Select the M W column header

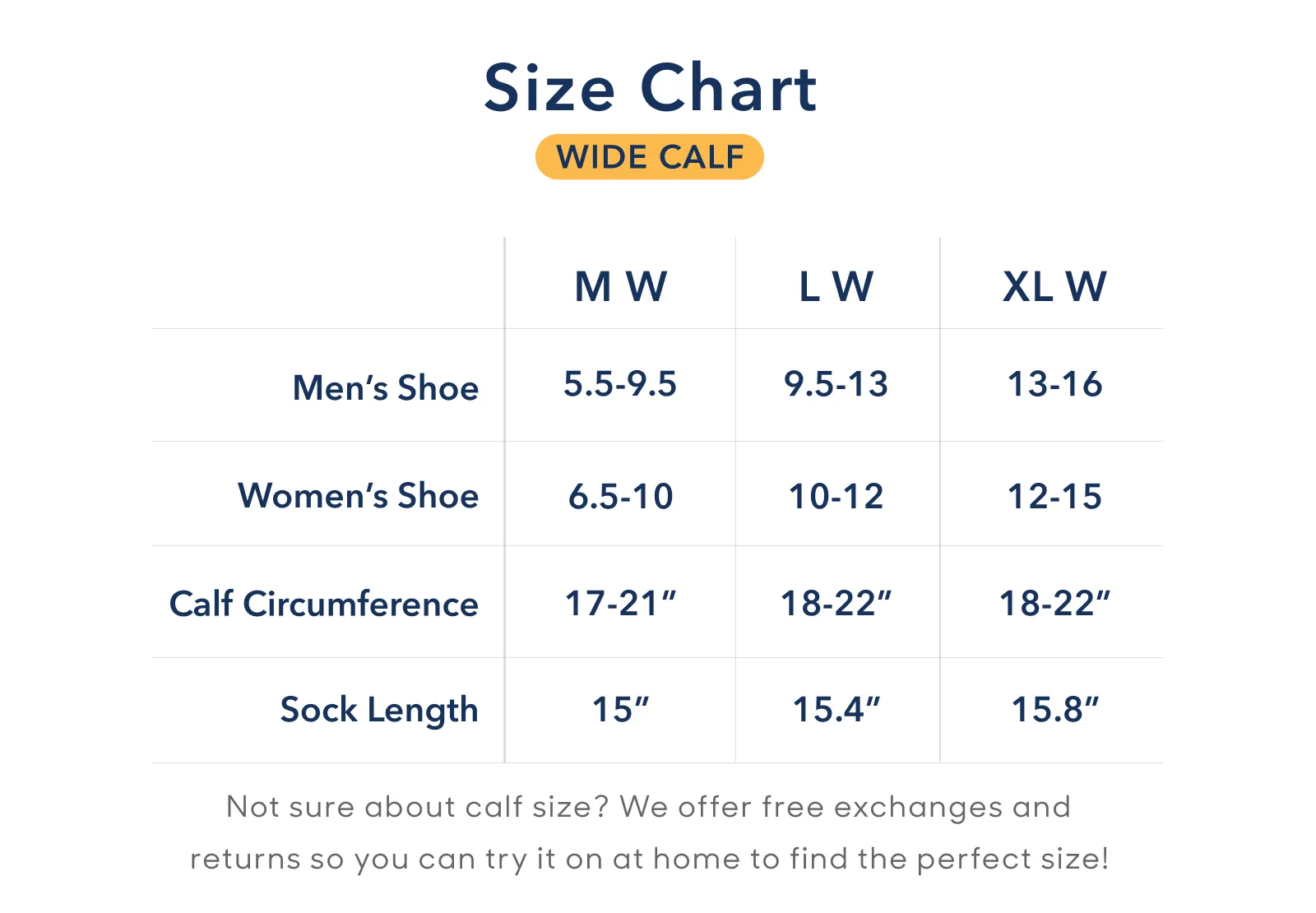(x=620, y=287)
